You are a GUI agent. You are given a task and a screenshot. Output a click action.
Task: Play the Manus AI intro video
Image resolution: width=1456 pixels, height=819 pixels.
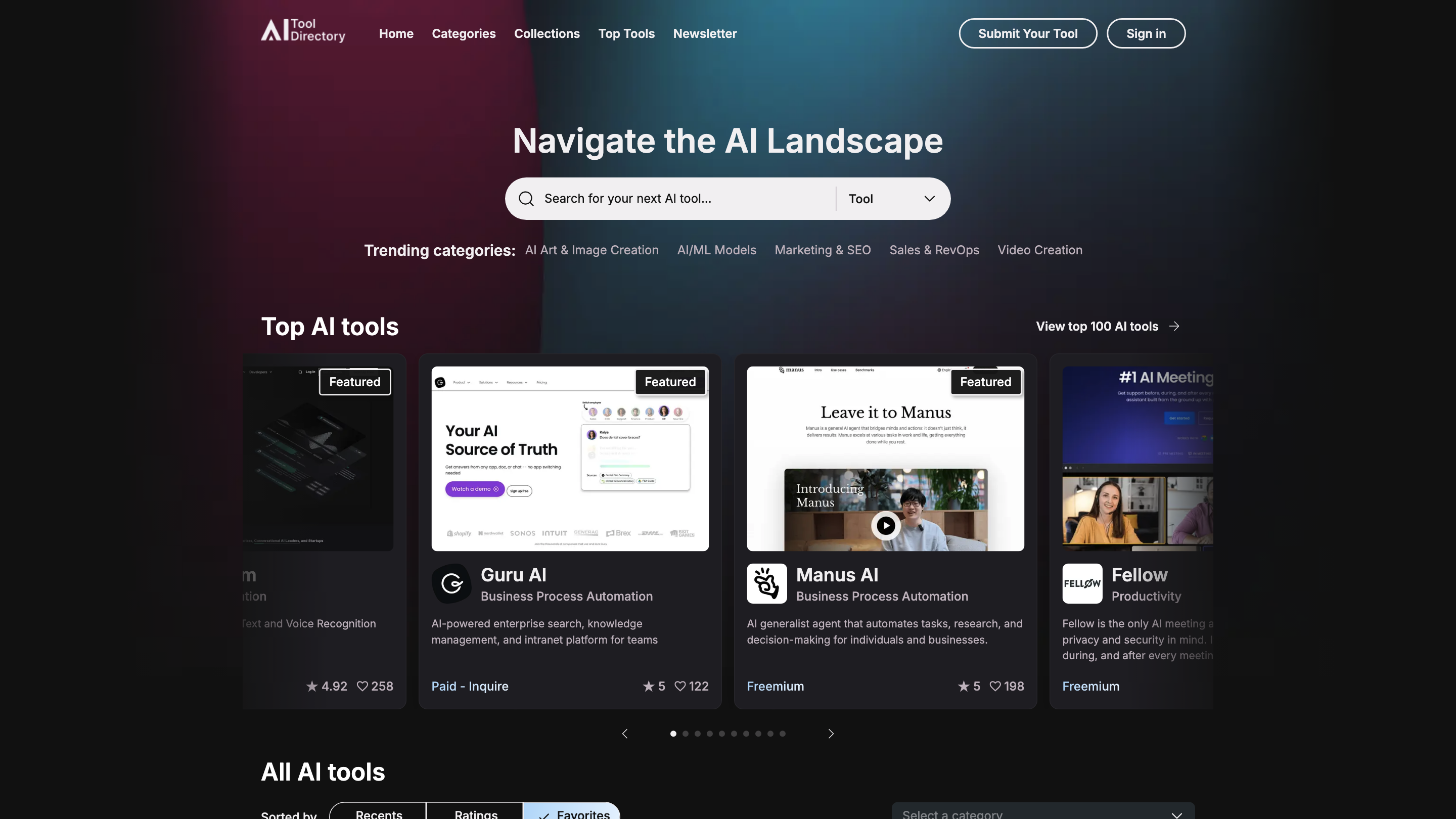(x=885, y=526)
